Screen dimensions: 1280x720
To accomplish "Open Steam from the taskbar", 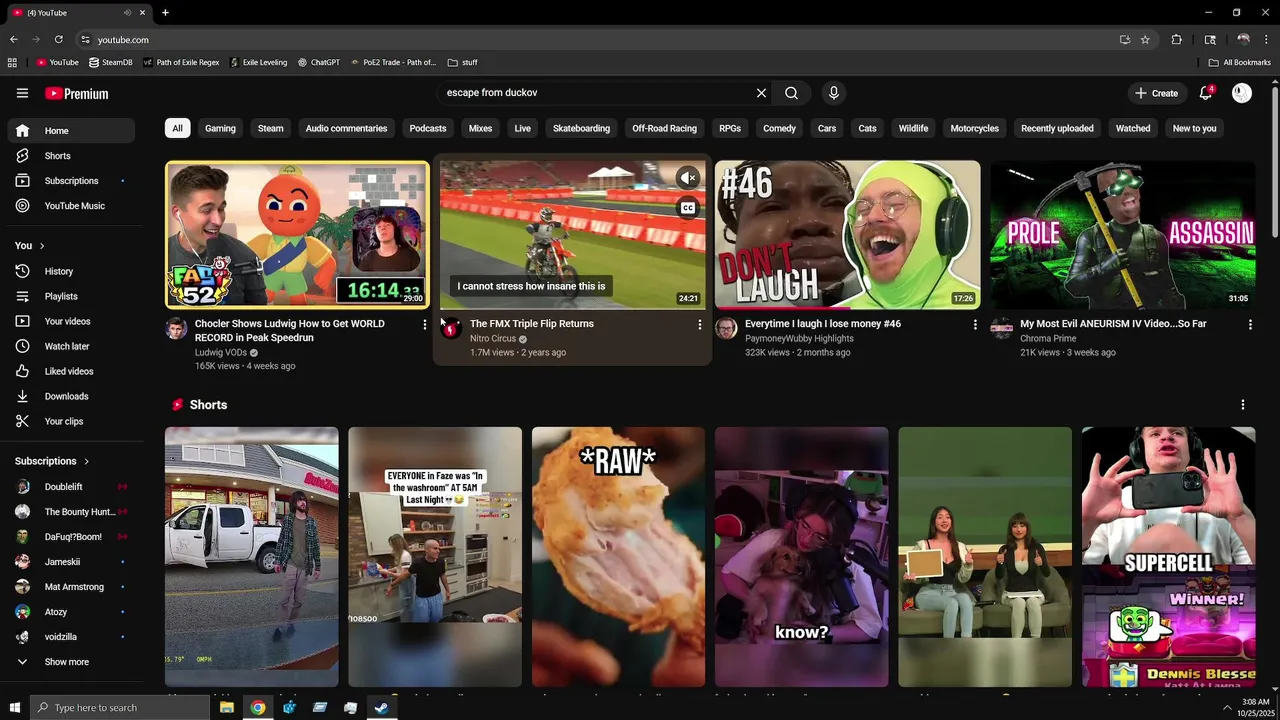I will tap(381, 707).
